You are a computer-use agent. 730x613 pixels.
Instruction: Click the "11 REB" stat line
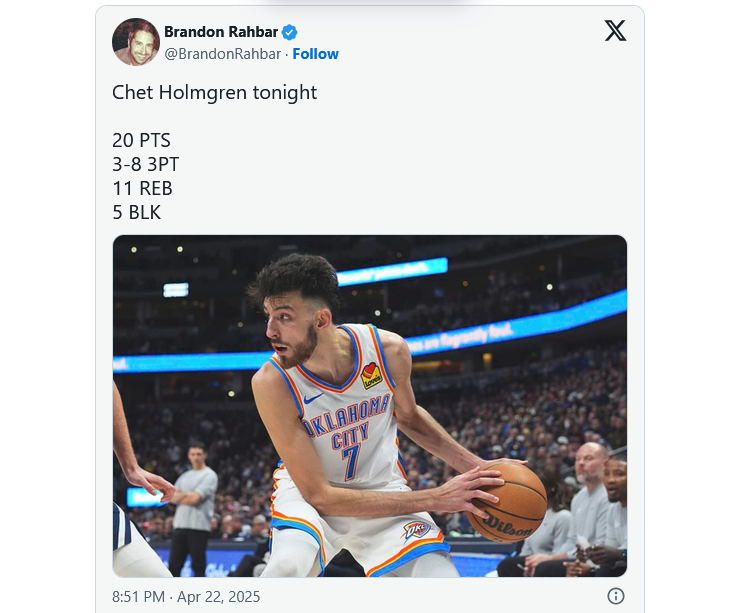click(142, 188)
